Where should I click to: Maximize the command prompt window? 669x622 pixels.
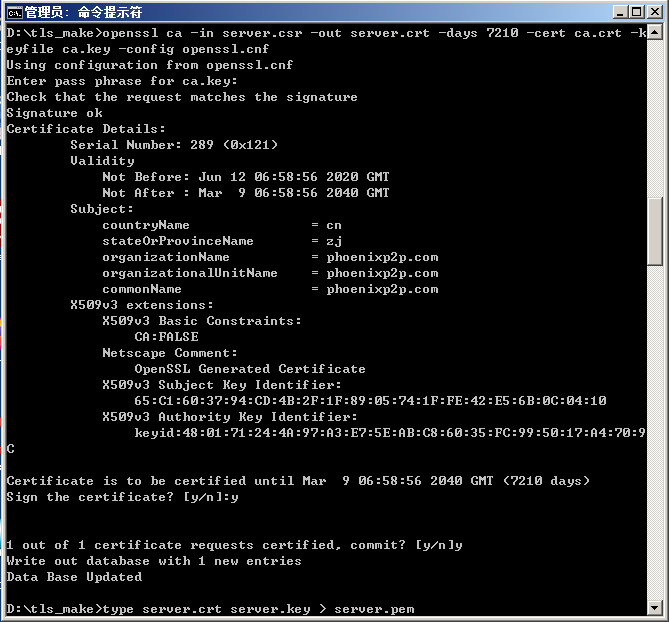point(636,12)
